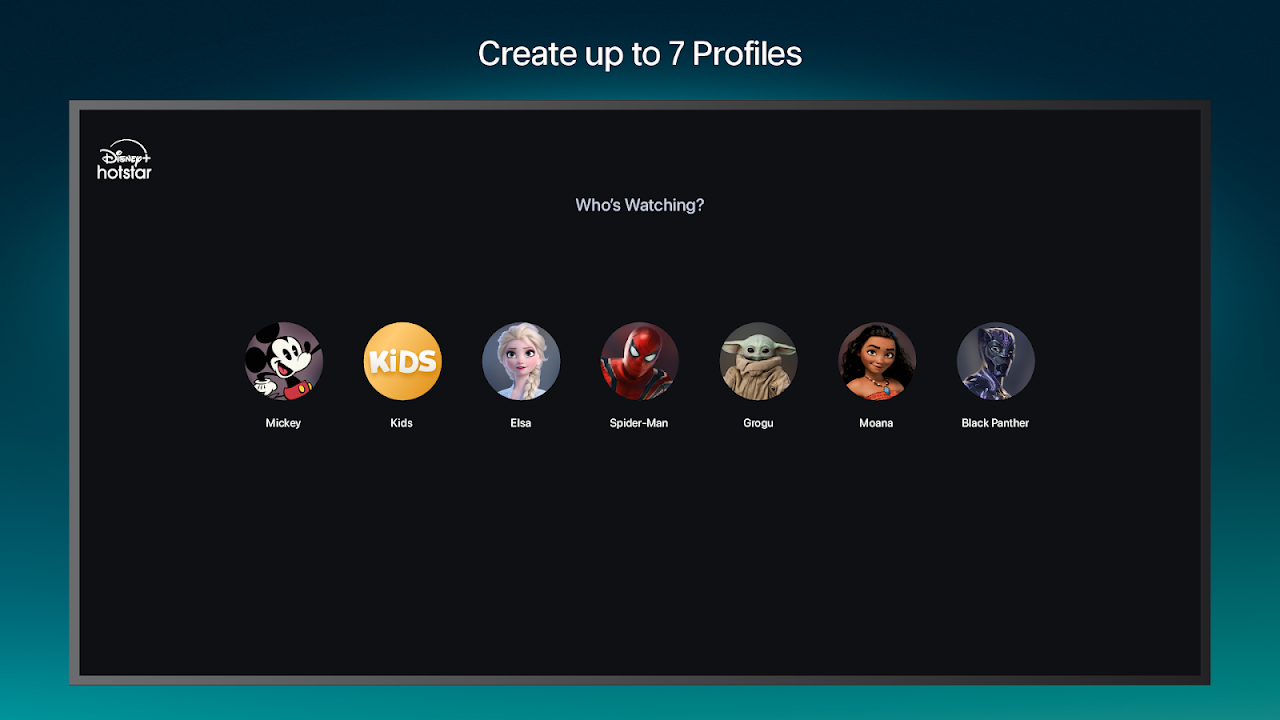The height and width of the screenshot is (720, 1280).
Task: Click the Mickey name label
Action: (x=283, y=423)
